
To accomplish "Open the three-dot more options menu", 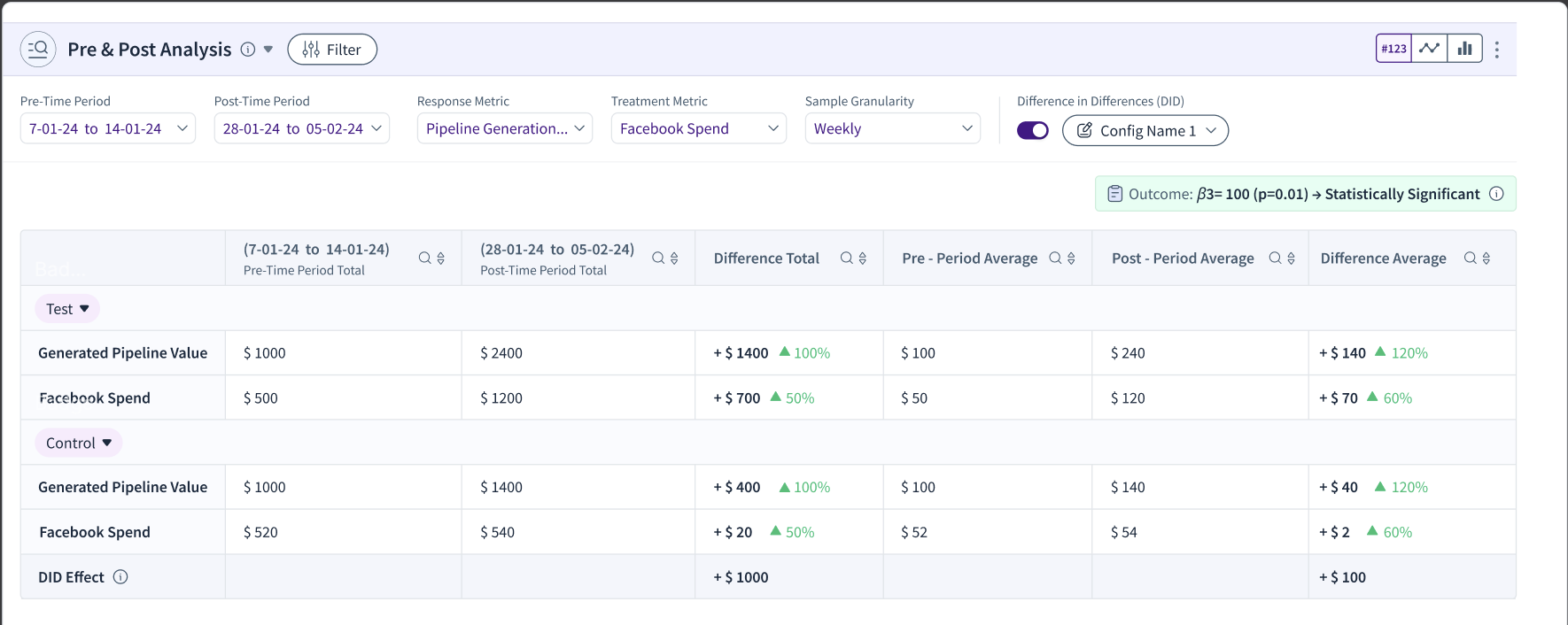I will (1497, 50).
